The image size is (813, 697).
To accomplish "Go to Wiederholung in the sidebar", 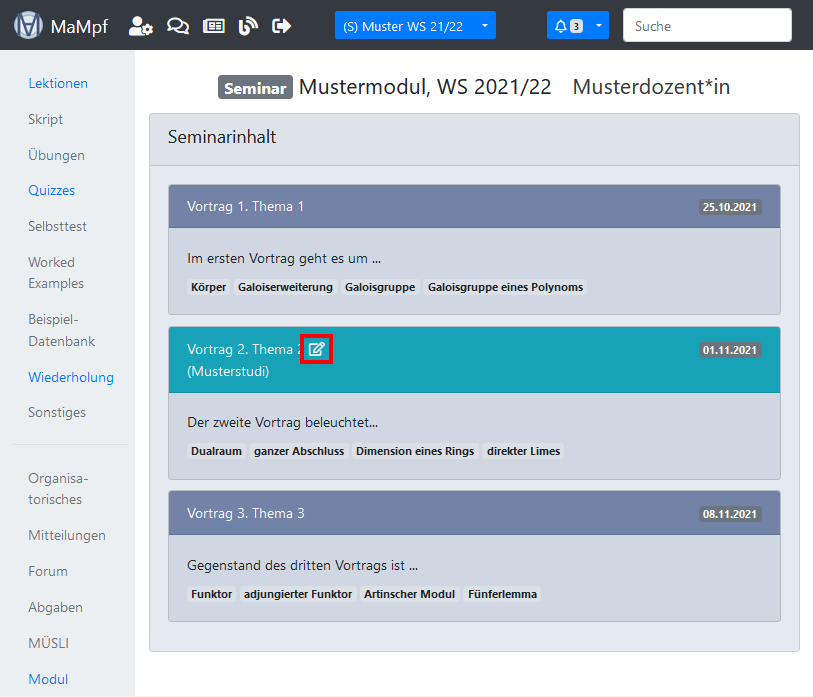I will click(x=71, y=377).
